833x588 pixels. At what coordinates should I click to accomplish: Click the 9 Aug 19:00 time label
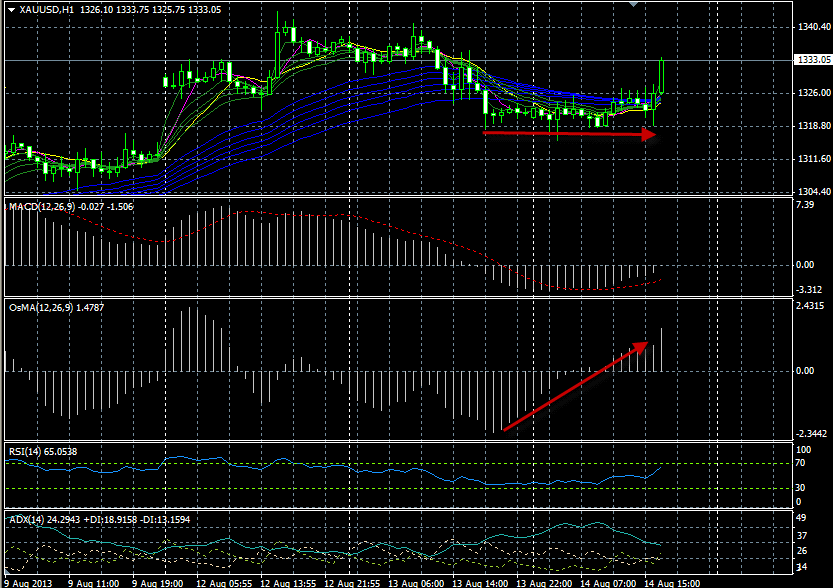click(x=158, y=583)
